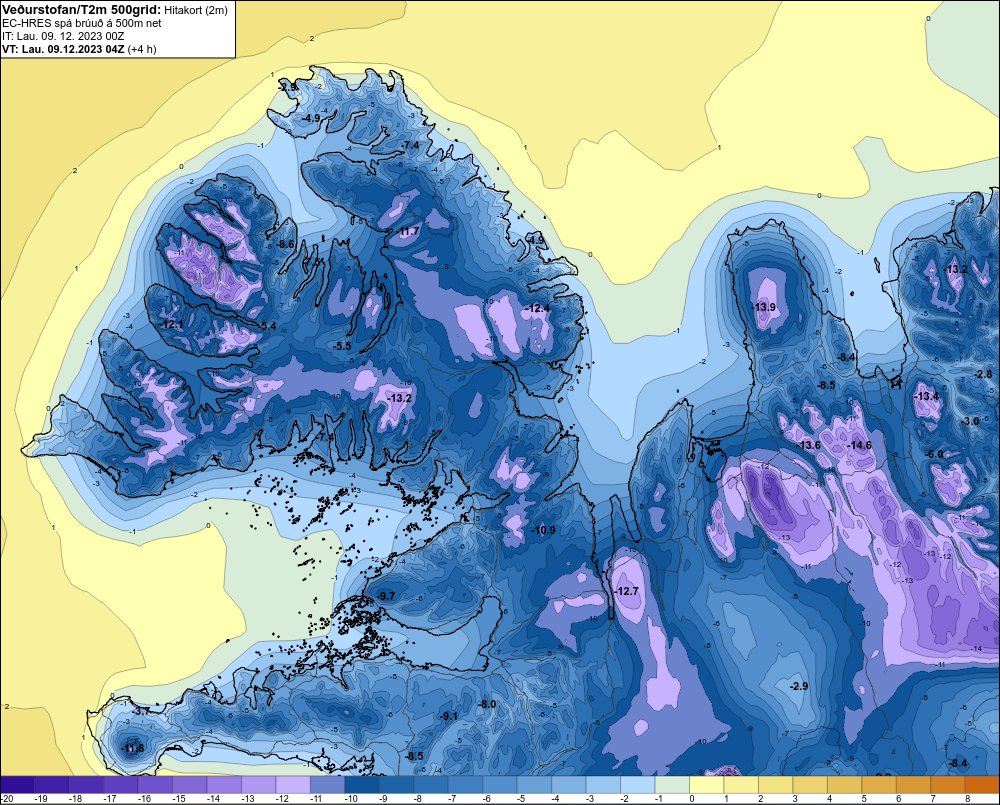Click the 8 legend scale label

tap(967, 799)
